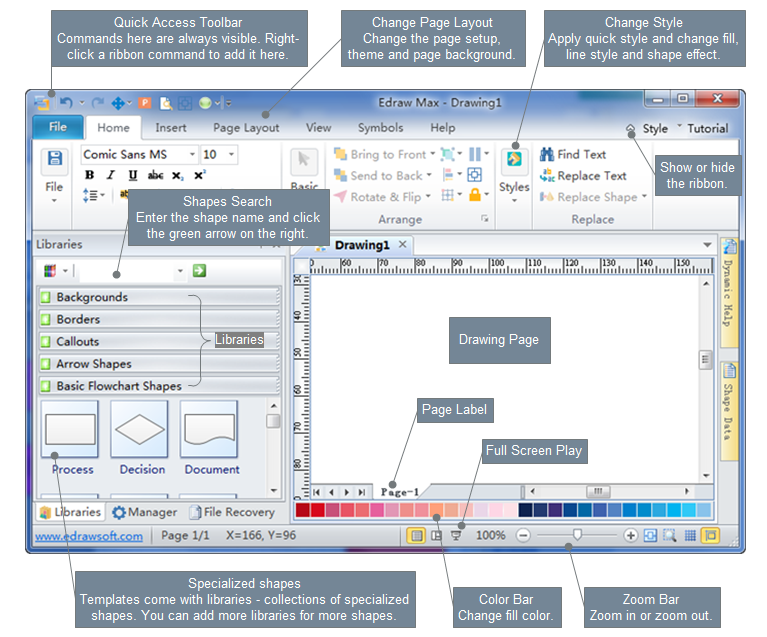Open the document tab list dropdown arrow
Viewport: 767px width, 637px height.
coord(707,245)
